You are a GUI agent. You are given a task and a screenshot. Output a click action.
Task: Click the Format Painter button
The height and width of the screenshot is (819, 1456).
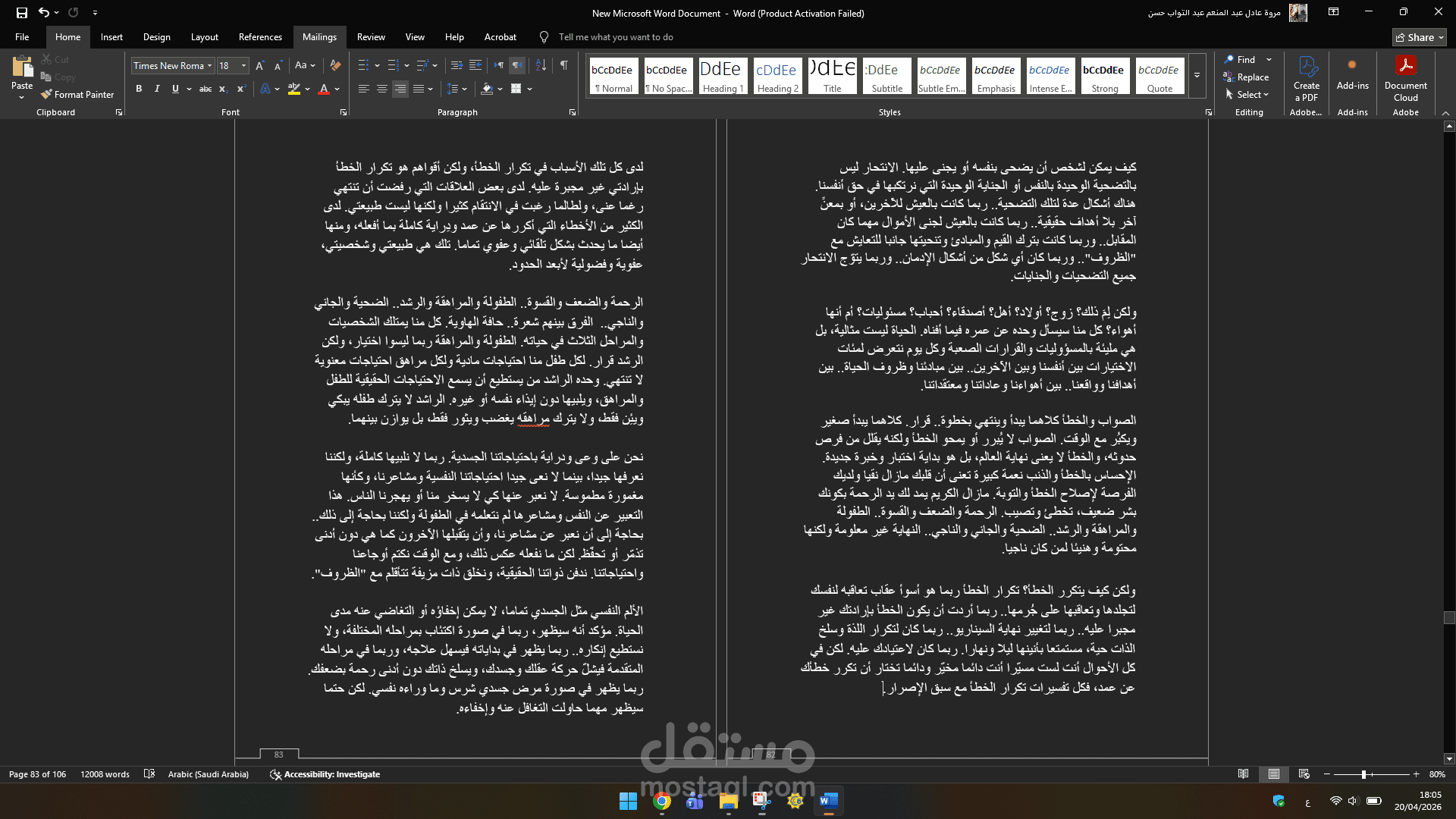77,95
